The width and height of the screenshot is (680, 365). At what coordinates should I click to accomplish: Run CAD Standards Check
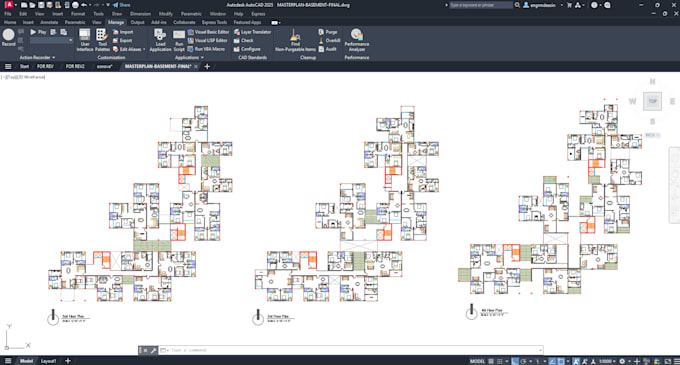tap(243, 40)
